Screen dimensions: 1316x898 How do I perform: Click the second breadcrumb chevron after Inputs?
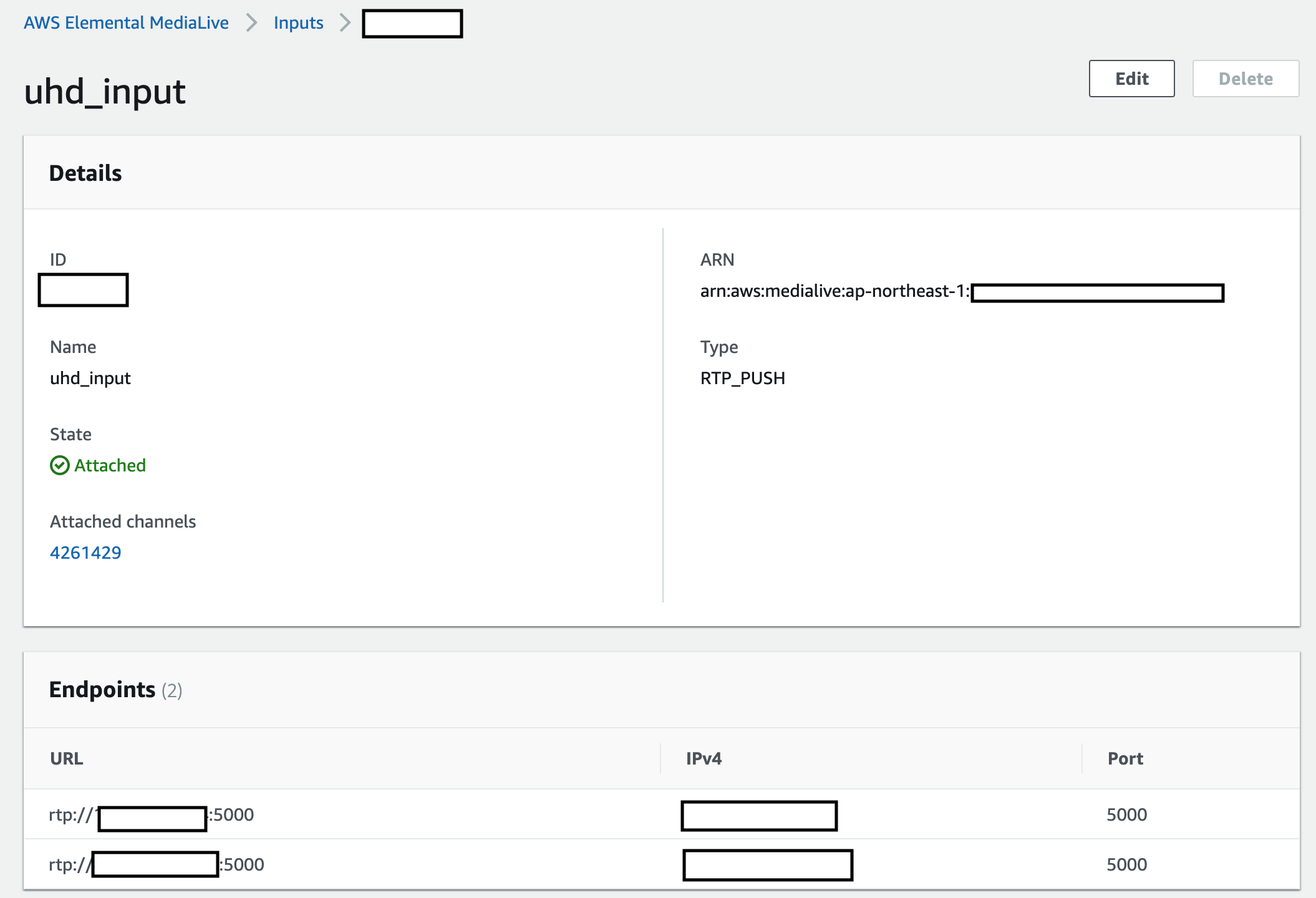coord(345,23)
